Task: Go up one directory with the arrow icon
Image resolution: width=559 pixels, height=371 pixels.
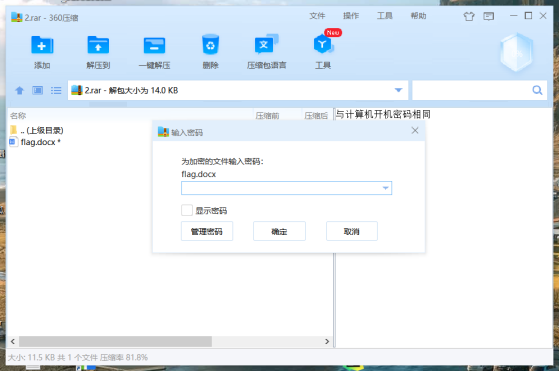Action: (20, 91)
